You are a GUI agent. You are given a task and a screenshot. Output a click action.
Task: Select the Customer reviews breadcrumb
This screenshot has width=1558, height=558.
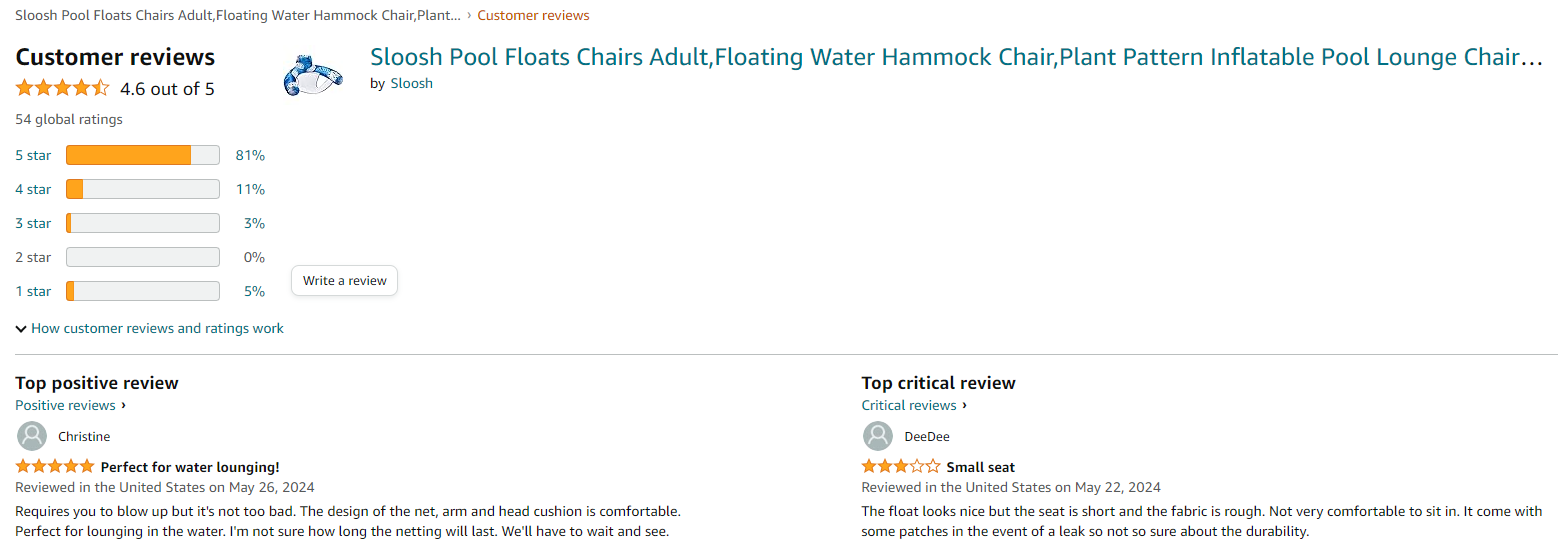[x=533, y=15]
